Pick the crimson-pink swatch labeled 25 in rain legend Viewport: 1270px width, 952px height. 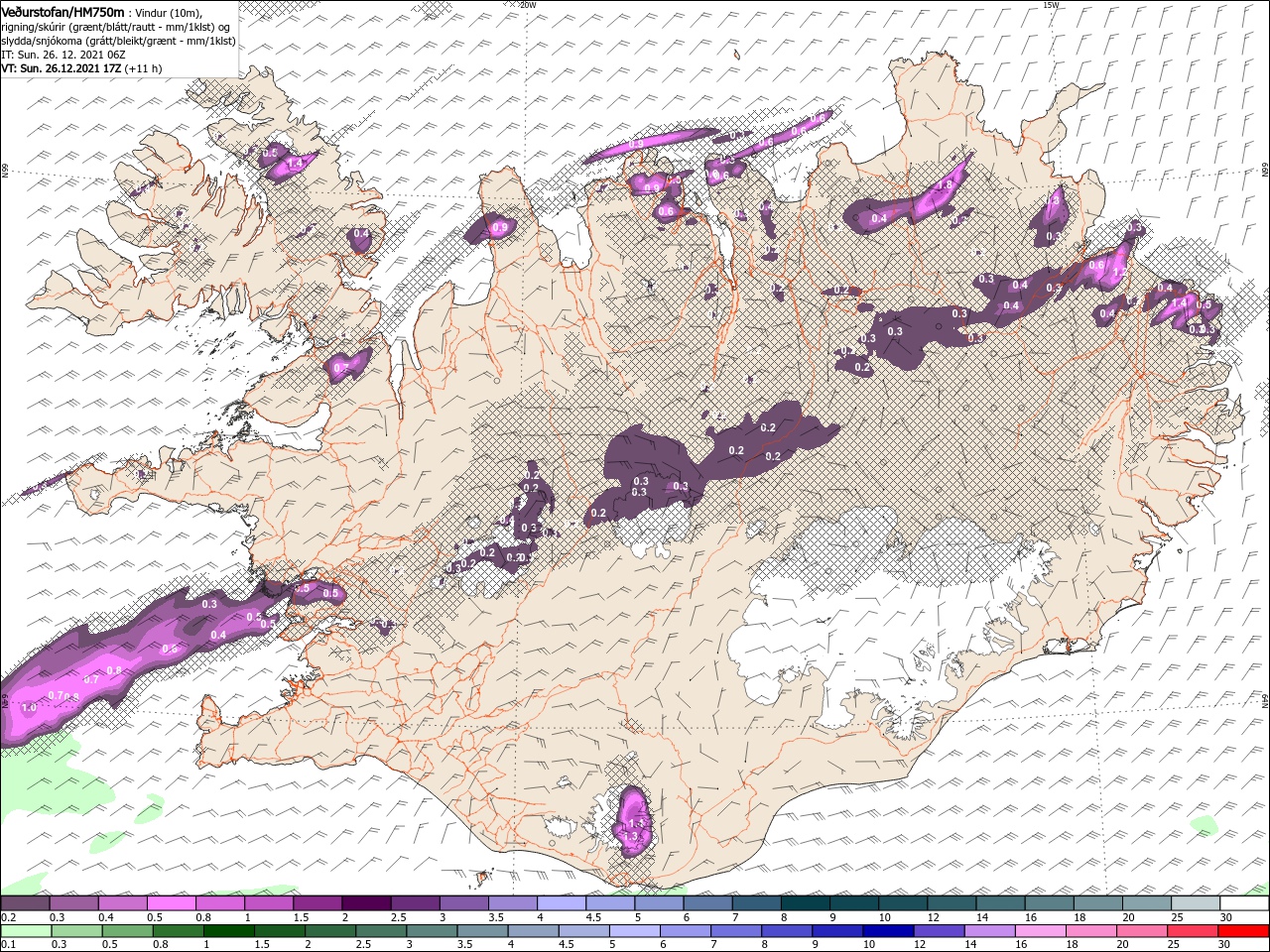(1192, 931)
